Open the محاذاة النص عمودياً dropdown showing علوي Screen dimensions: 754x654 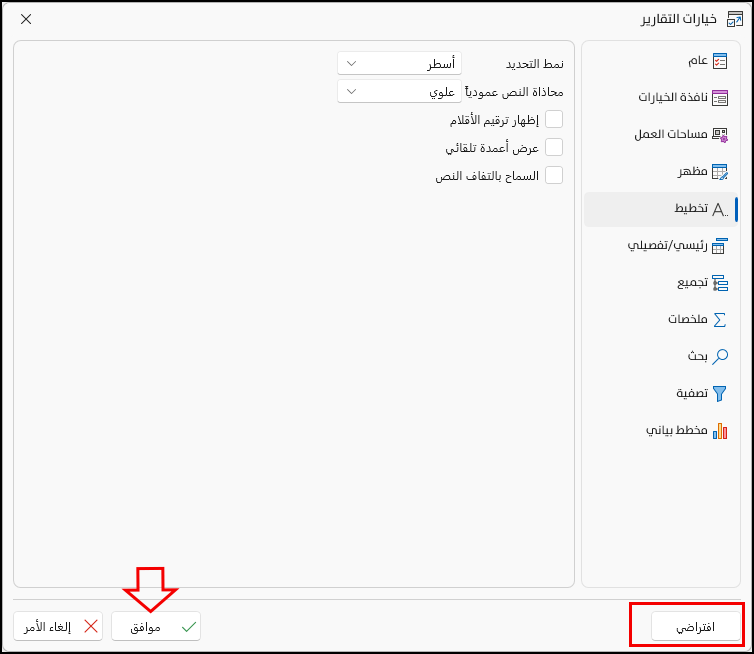click(400, 91)
